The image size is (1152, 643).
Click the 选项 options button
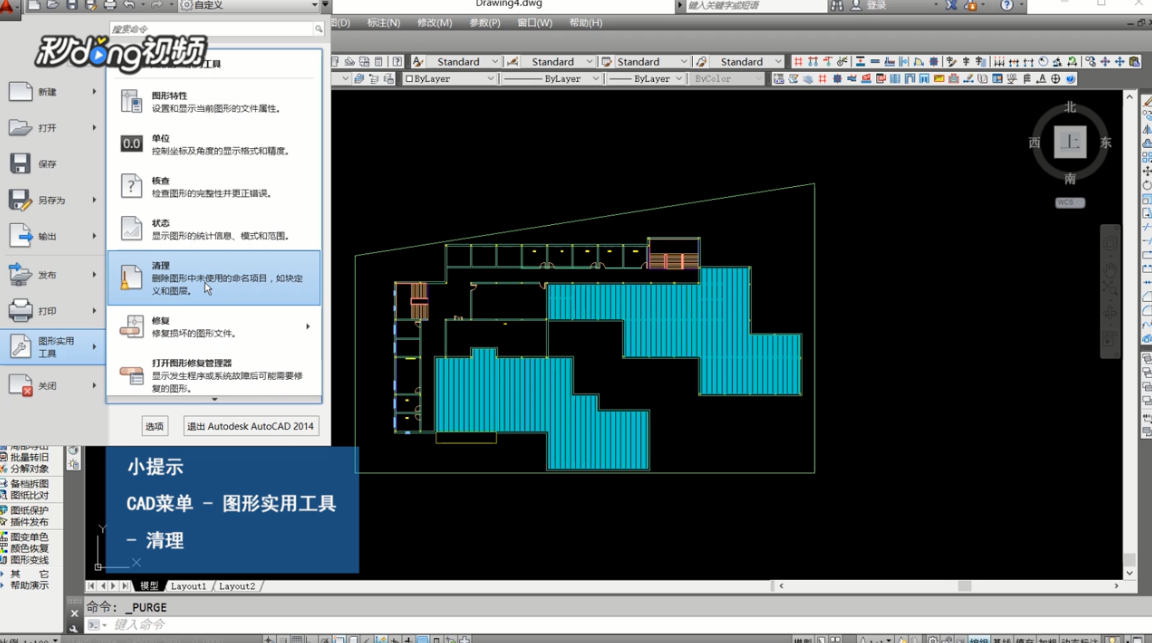(154, 426)
